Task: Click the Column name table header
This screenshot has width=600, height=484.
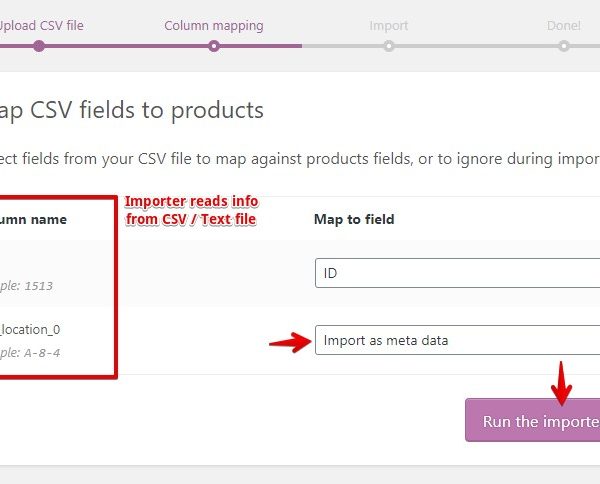Action: coord(34,219)
